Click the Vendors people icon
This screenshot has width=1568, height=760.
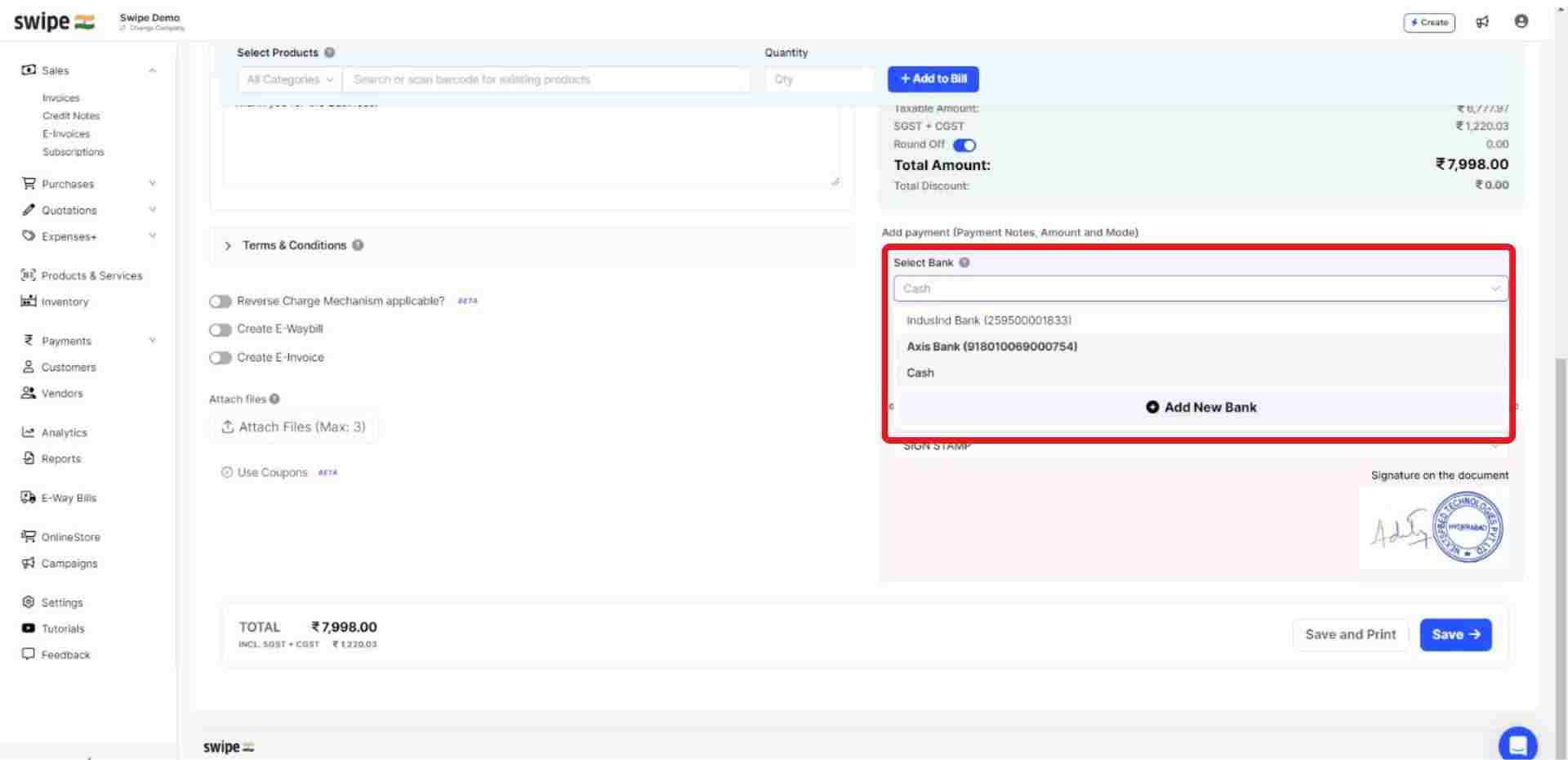[29, 393]
